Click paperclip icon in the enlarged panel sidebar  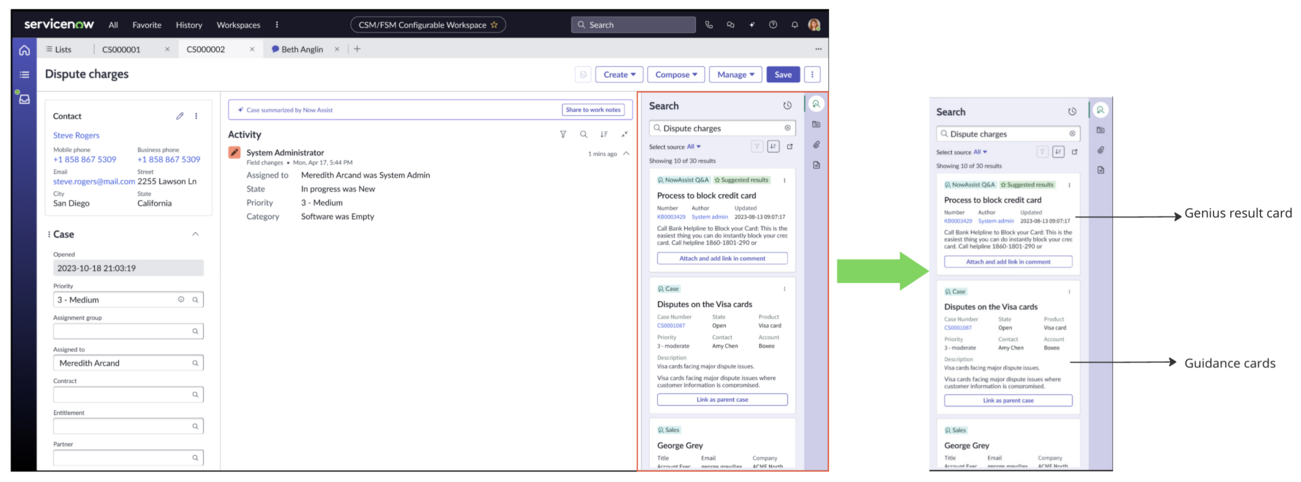tap(1100, 150)
